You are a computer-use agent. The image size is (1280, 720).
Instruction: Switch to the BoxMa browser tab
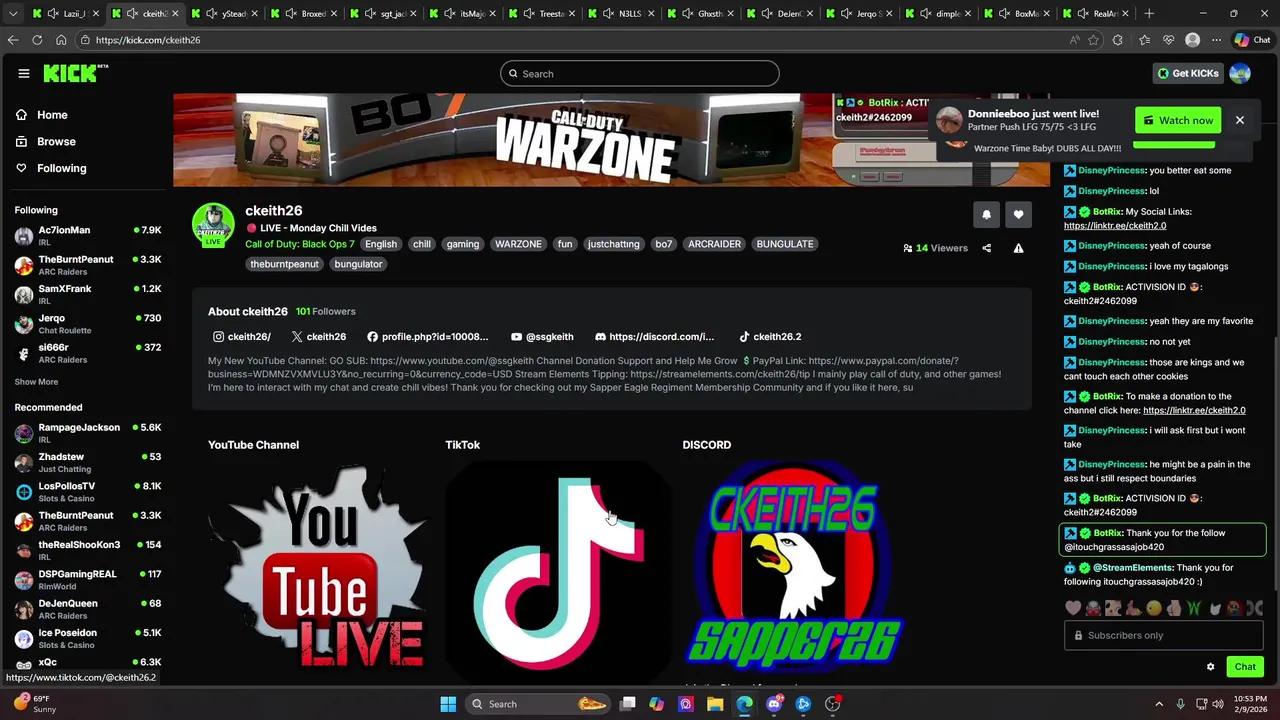coord(1018,14)
